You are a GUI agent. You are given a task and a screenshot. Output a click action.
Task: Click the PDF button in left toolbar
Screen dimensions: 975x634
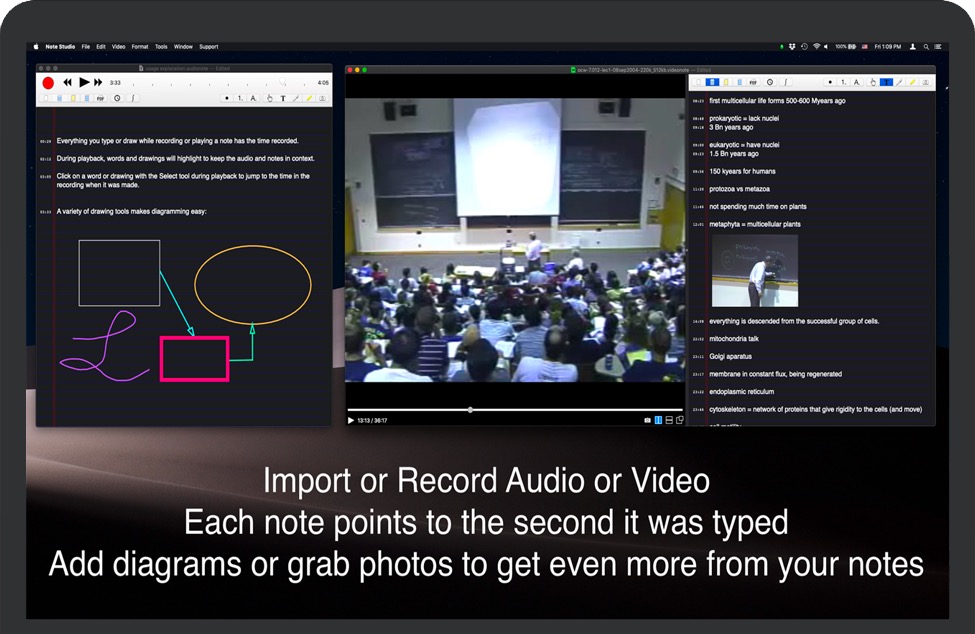pos(100,98)
